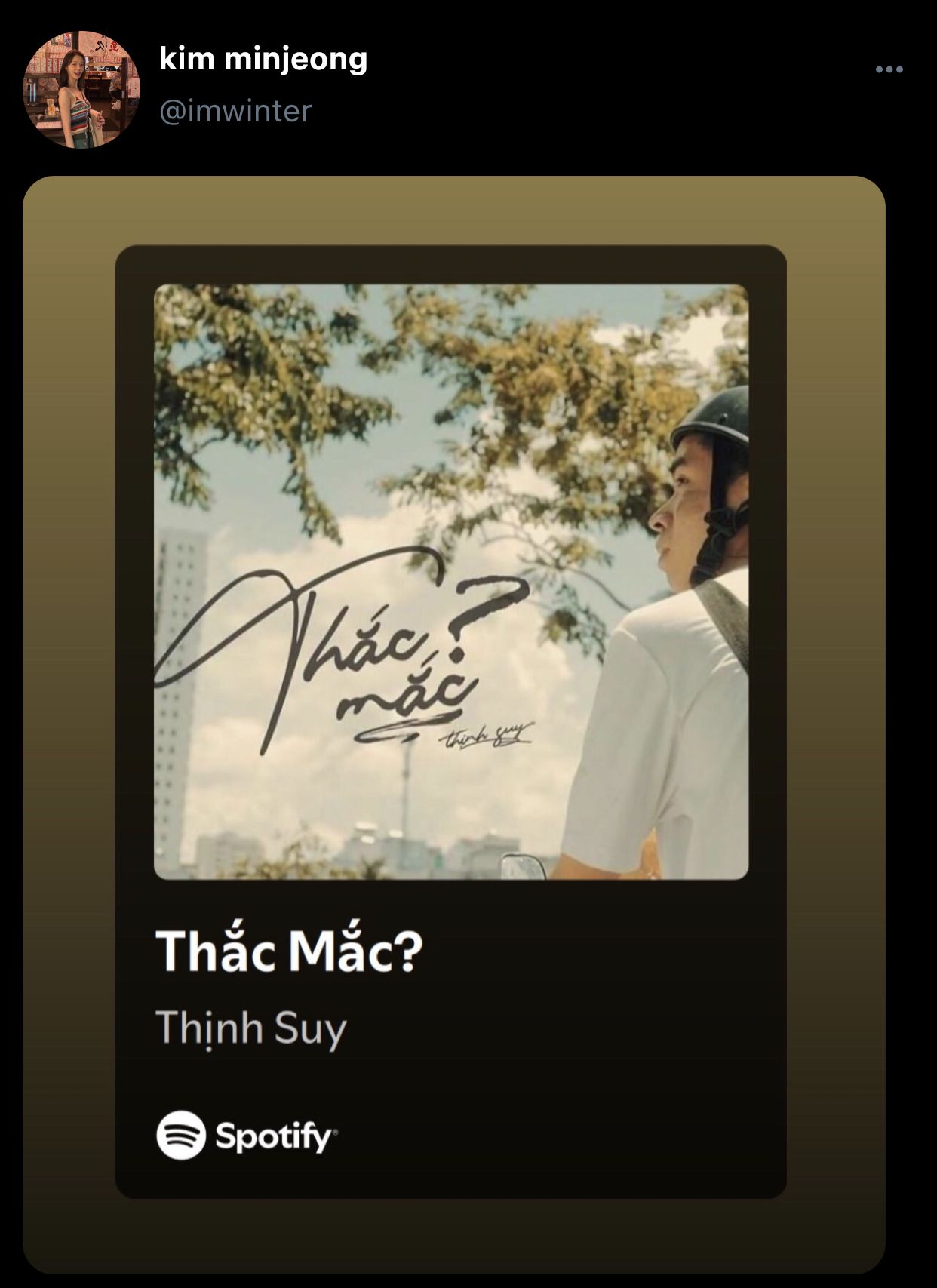The width and height of the screenshot is (937, 1288).
Task: Click the motorbike mirror at cover's bottom
Action: (x=522, y=866)
